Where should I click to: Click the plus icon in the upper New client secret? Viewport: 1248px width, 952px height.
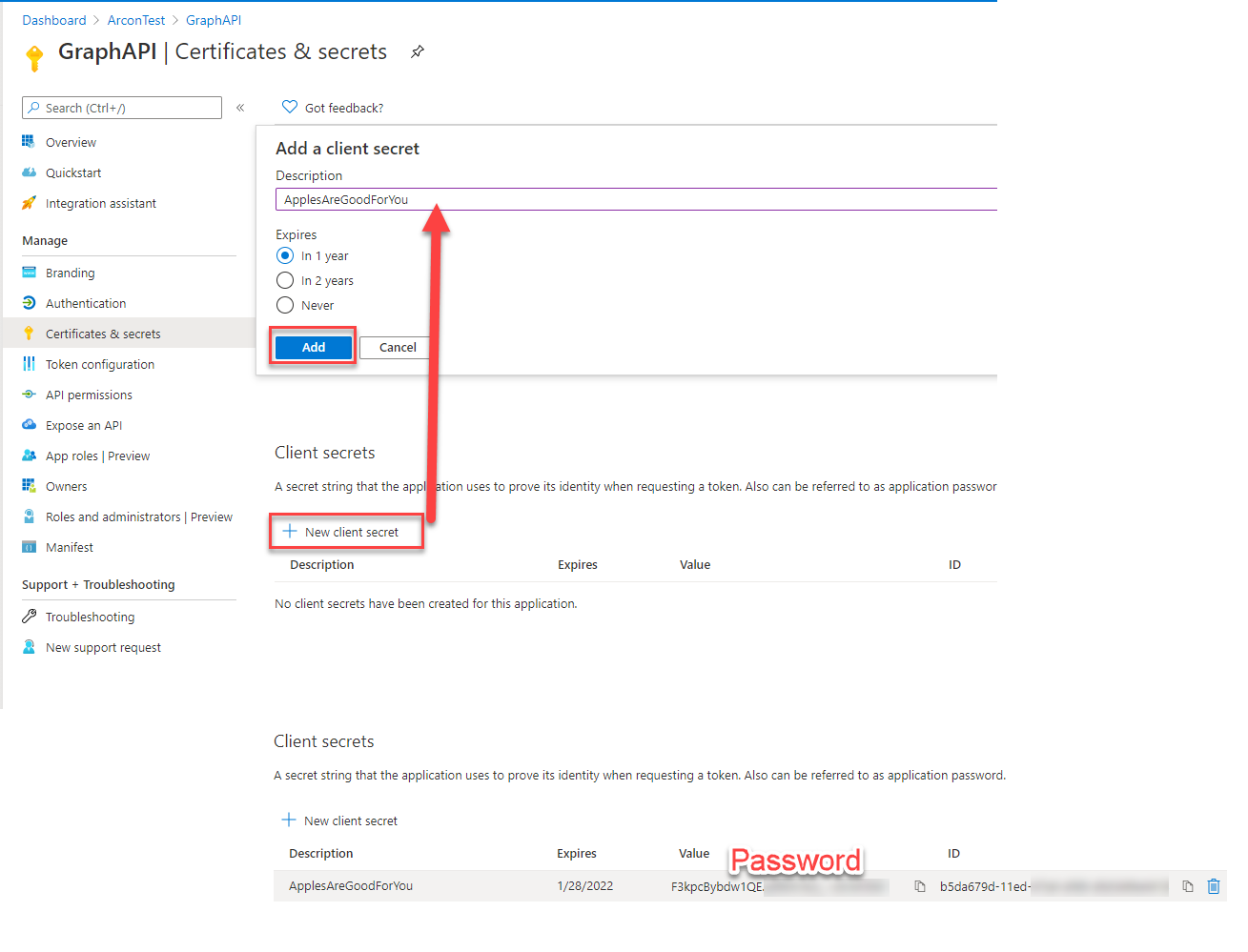click(x=290, y=531)
